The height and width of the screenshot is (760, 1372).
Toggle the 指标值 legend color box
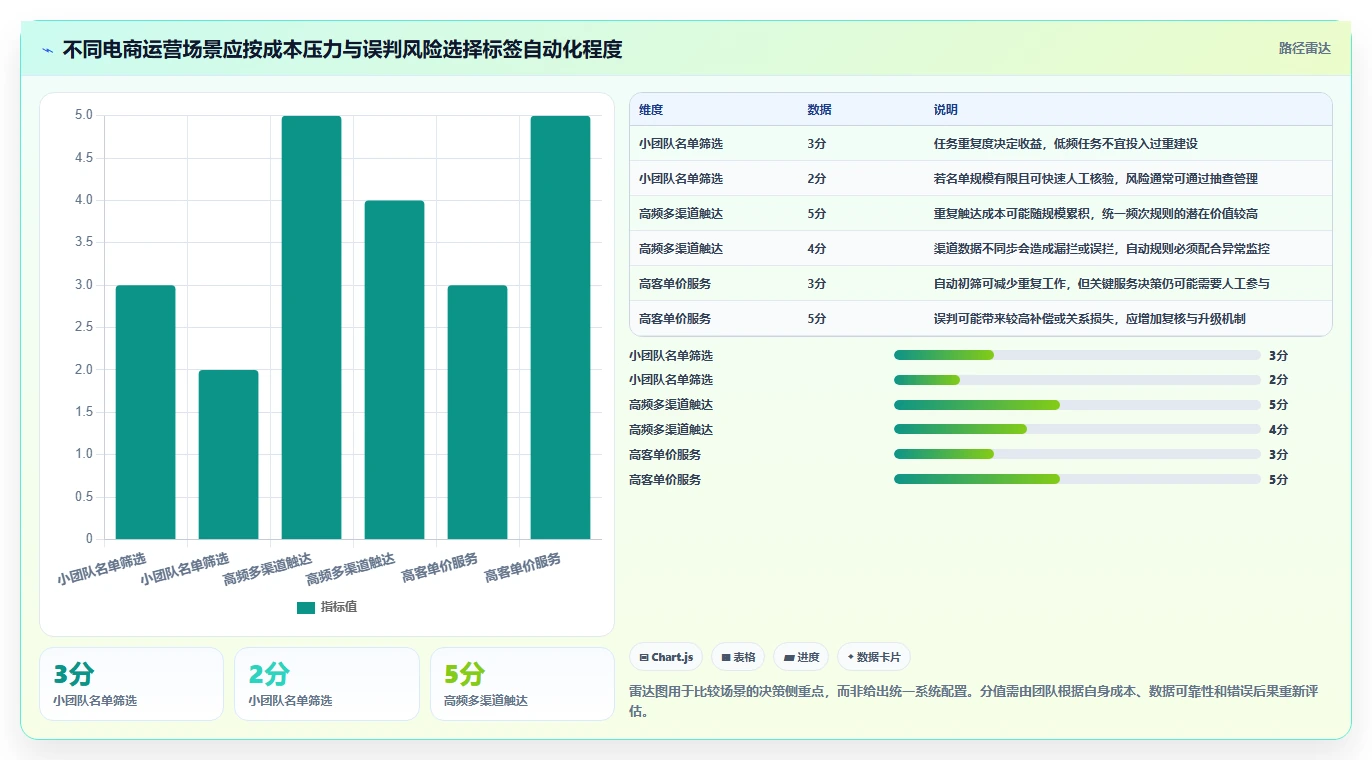(306, 607)
